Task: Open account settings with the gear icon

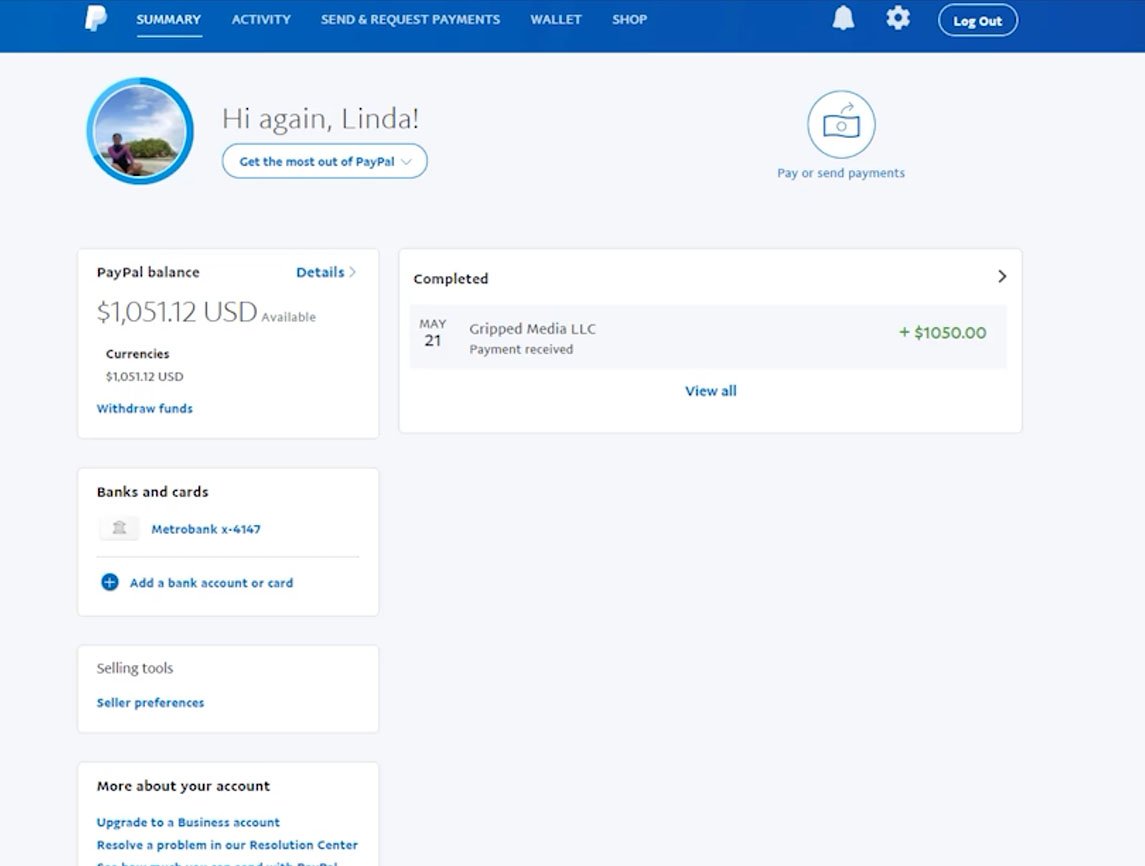Action: point(897,18)
